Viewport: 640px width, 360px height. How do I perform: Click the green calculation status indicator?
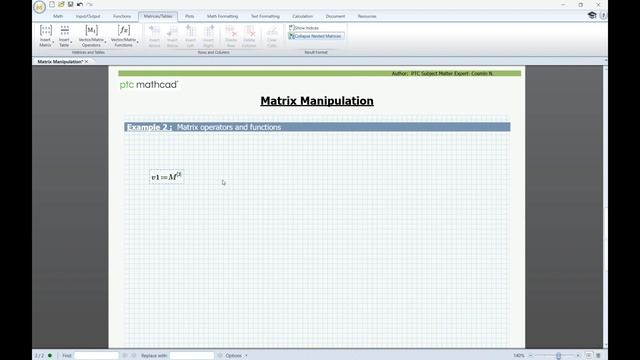[50, 356]
